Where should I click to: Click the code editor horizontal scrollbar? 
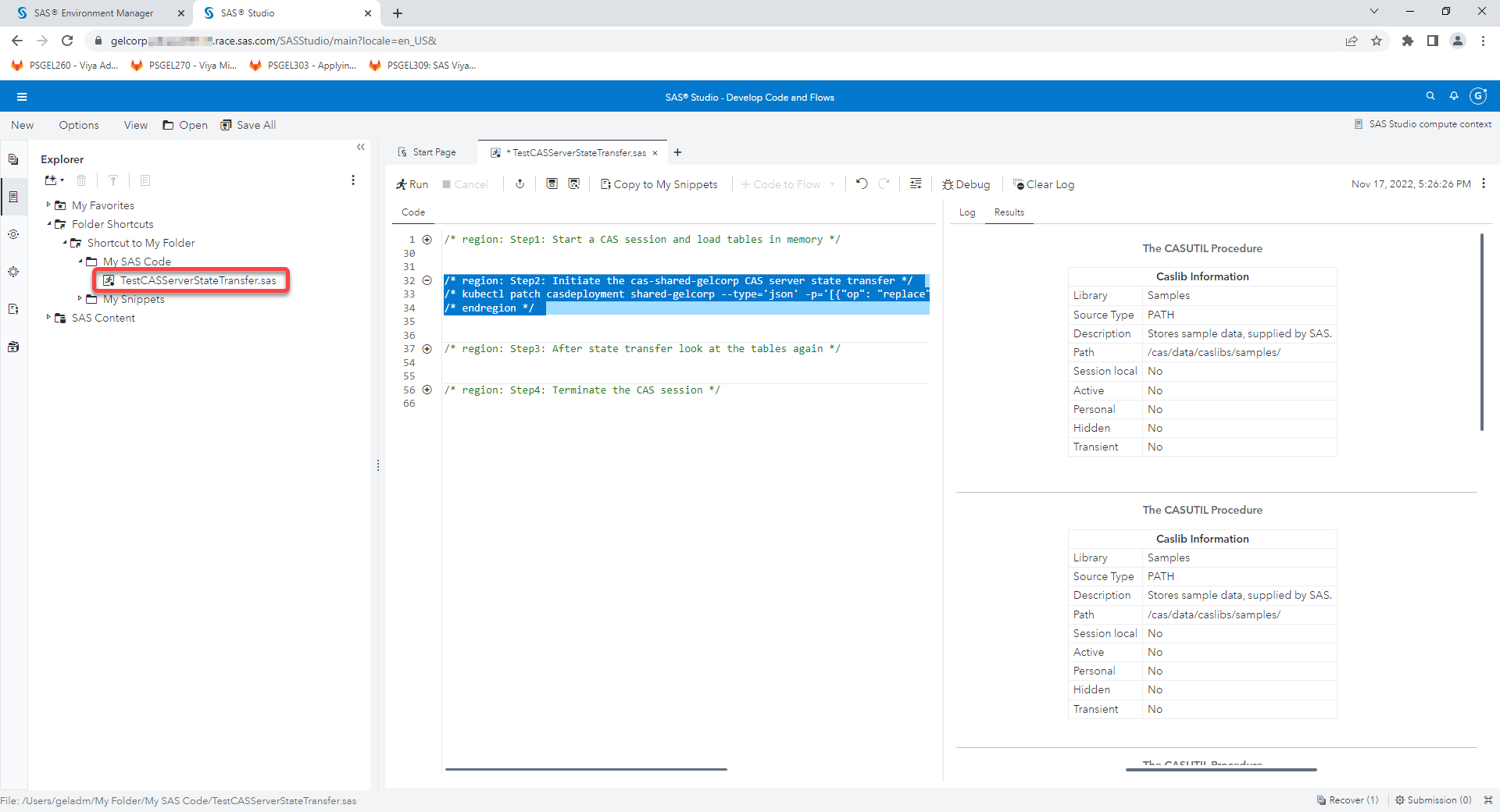[x=586, y=769]
